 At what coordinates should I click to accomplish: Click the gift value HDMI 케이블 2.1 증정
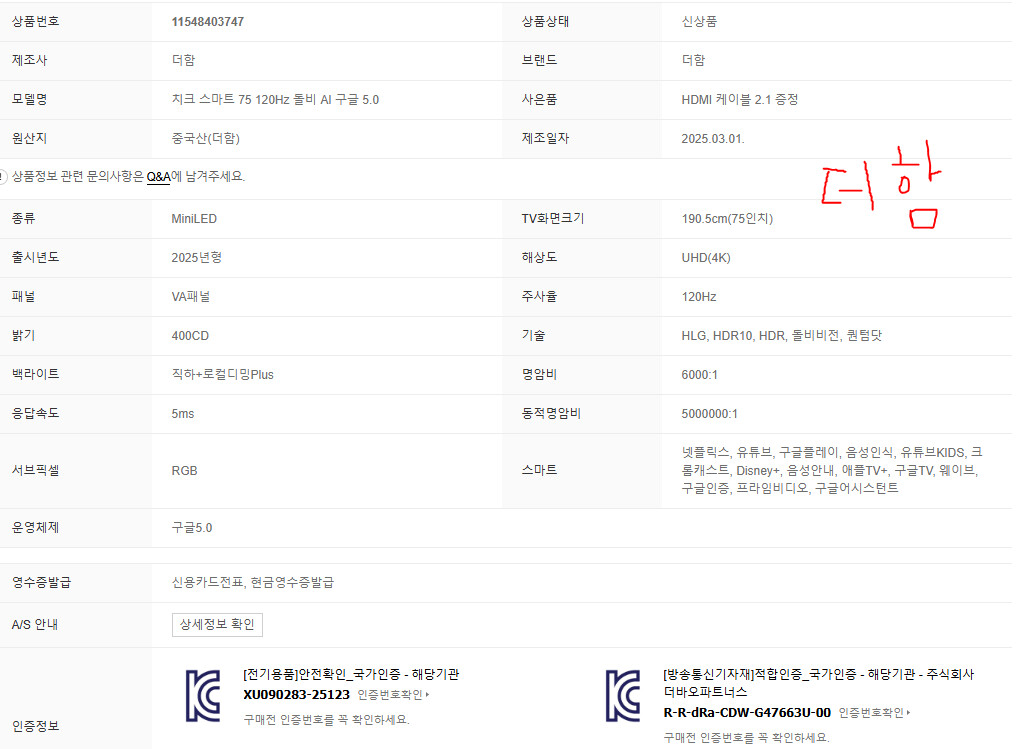(x=739, y=99)
